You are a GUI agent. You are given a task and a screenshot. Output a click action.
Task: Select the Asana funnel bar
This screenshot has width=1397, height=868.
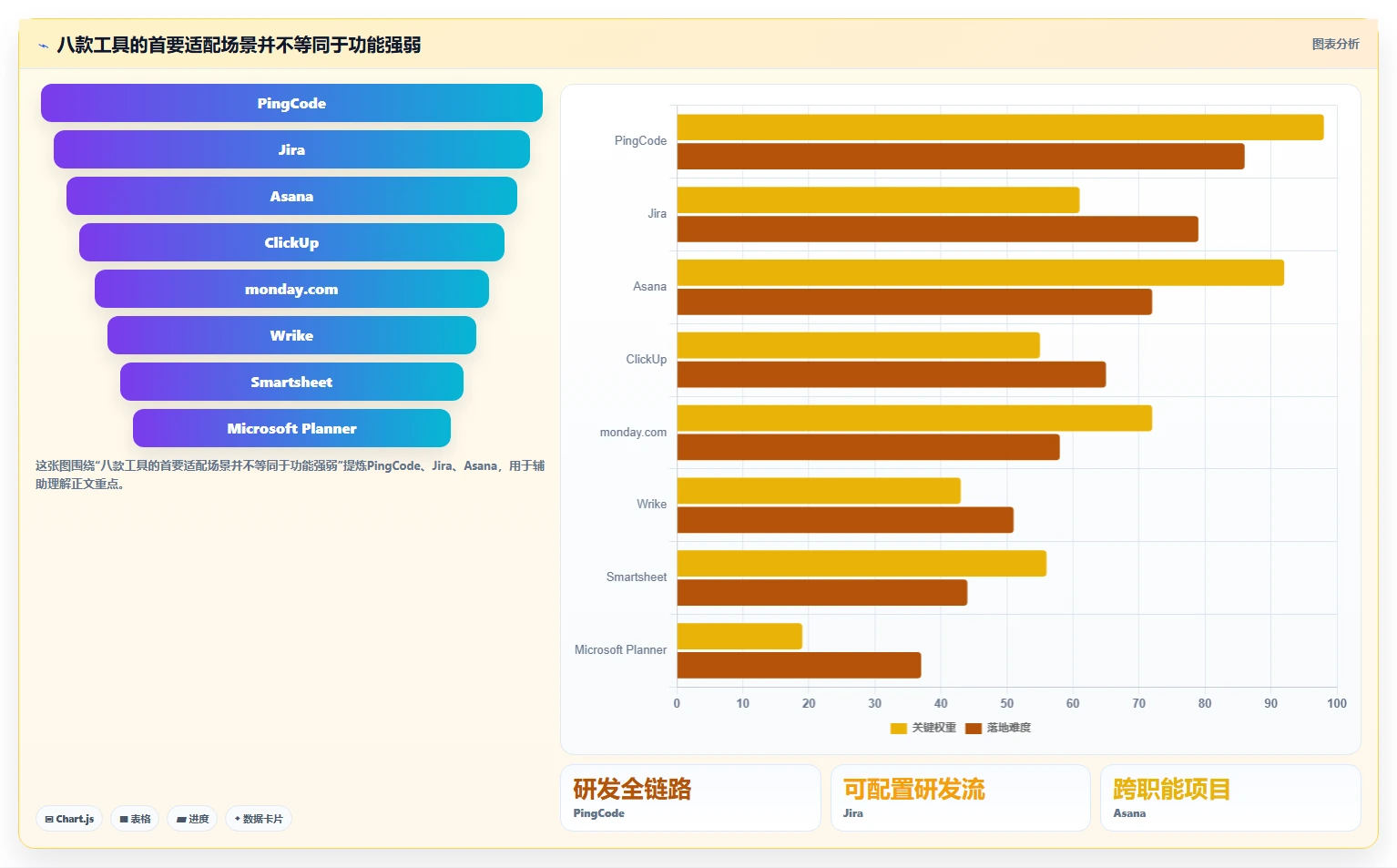click(291, 196)
